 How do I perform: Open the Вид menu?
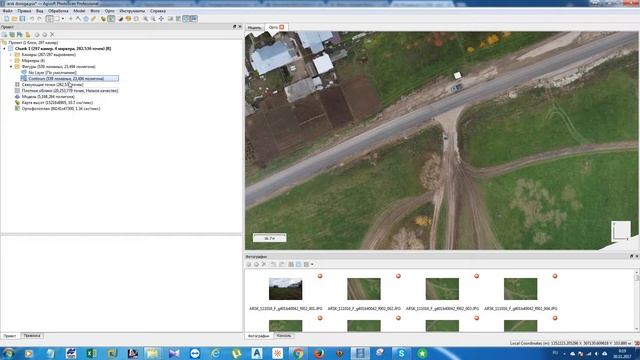click(40, 11)
